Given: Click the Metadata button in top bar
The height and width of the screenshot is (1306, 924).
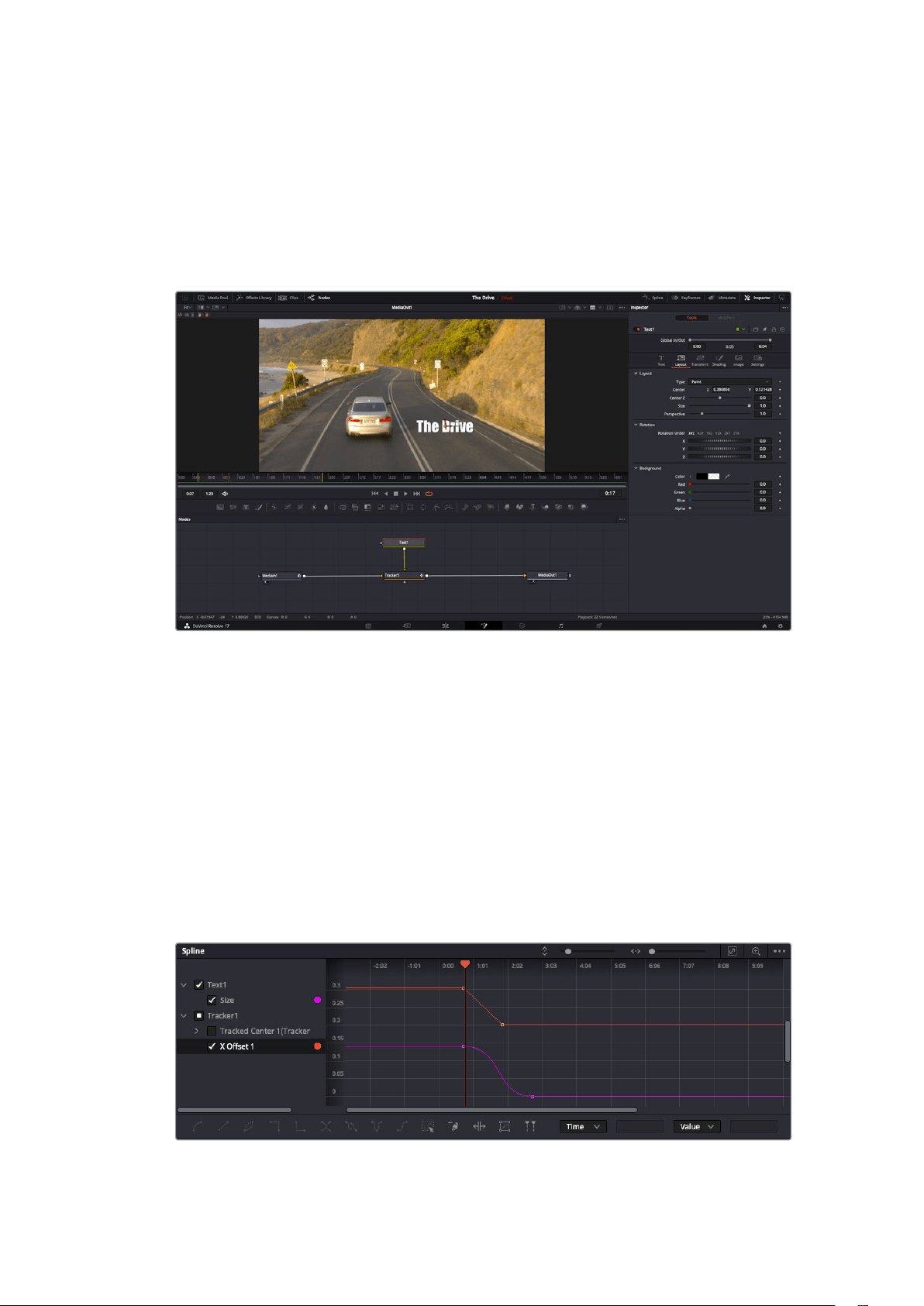Looking at the screenshot, I should point(722,298).
